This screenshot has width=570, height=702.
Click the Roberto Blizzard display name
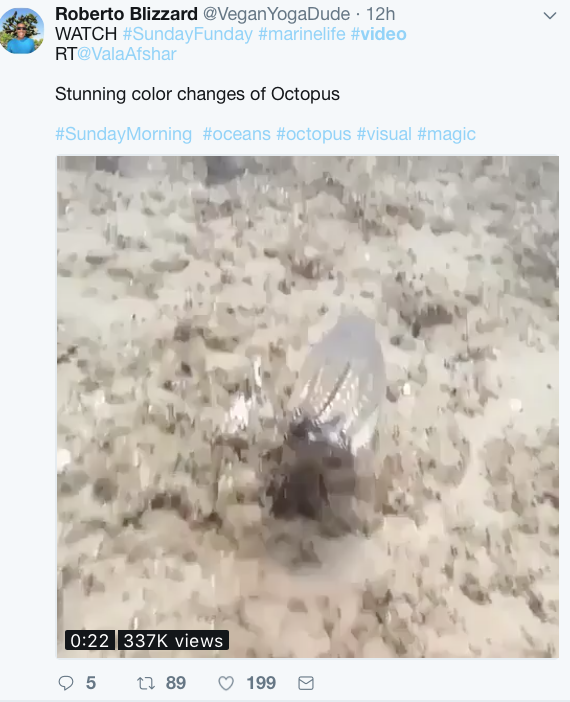(x=126, y=14)
